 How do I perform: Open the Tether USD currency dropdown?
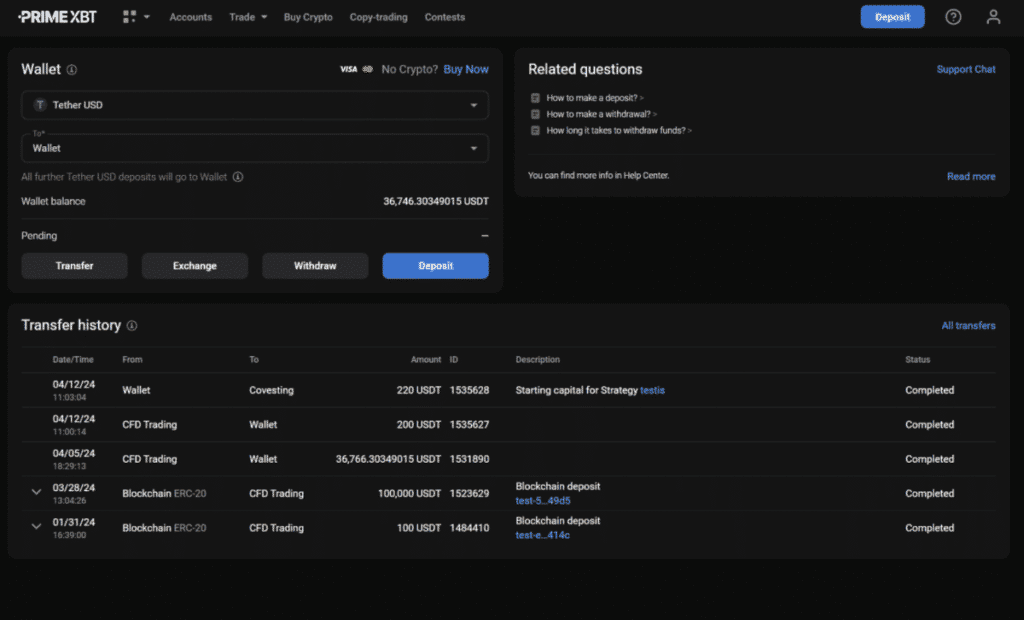click(254, 105)
